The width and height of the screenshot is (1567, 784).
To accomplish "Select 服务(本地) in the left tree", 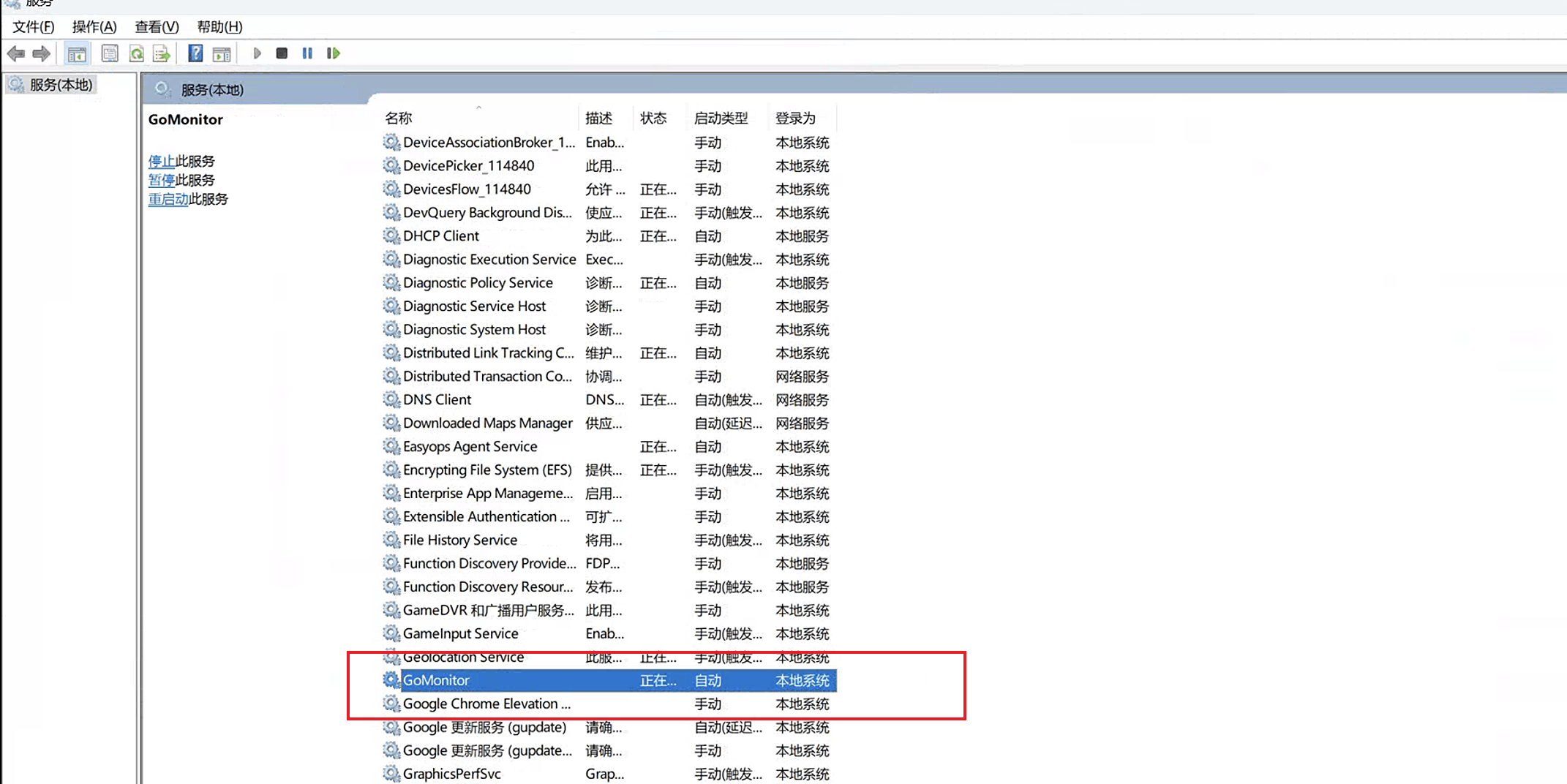I will [x=61, y=85].
